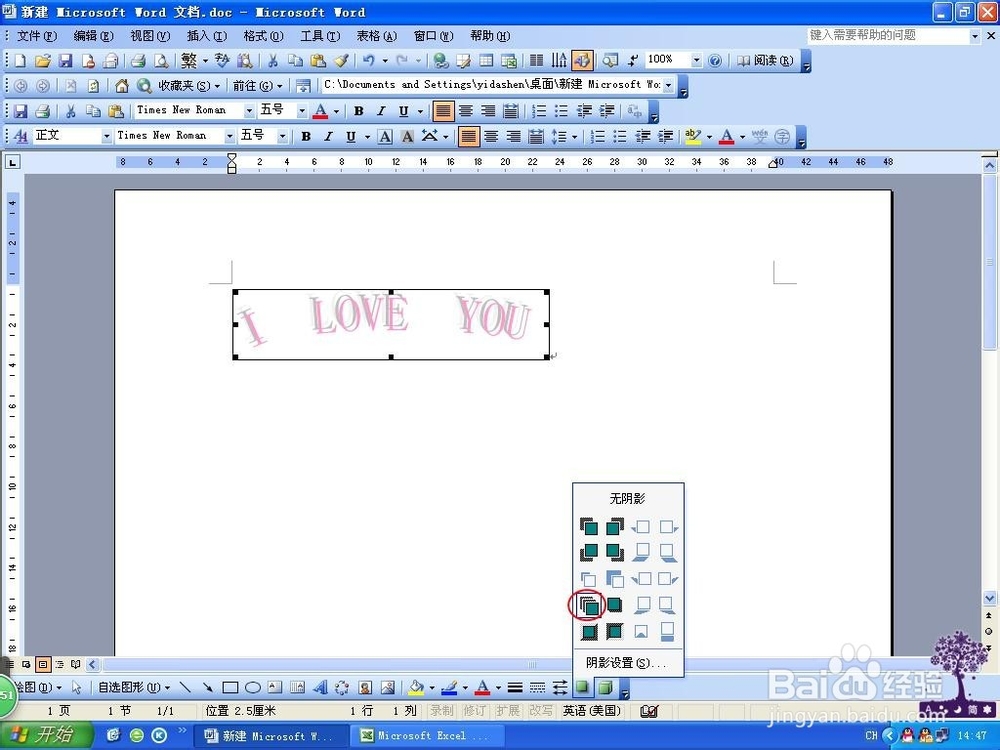Open Print Preview with the magnifier-page icon
The width and height of the screenshot is (1000, 750).
161,61
